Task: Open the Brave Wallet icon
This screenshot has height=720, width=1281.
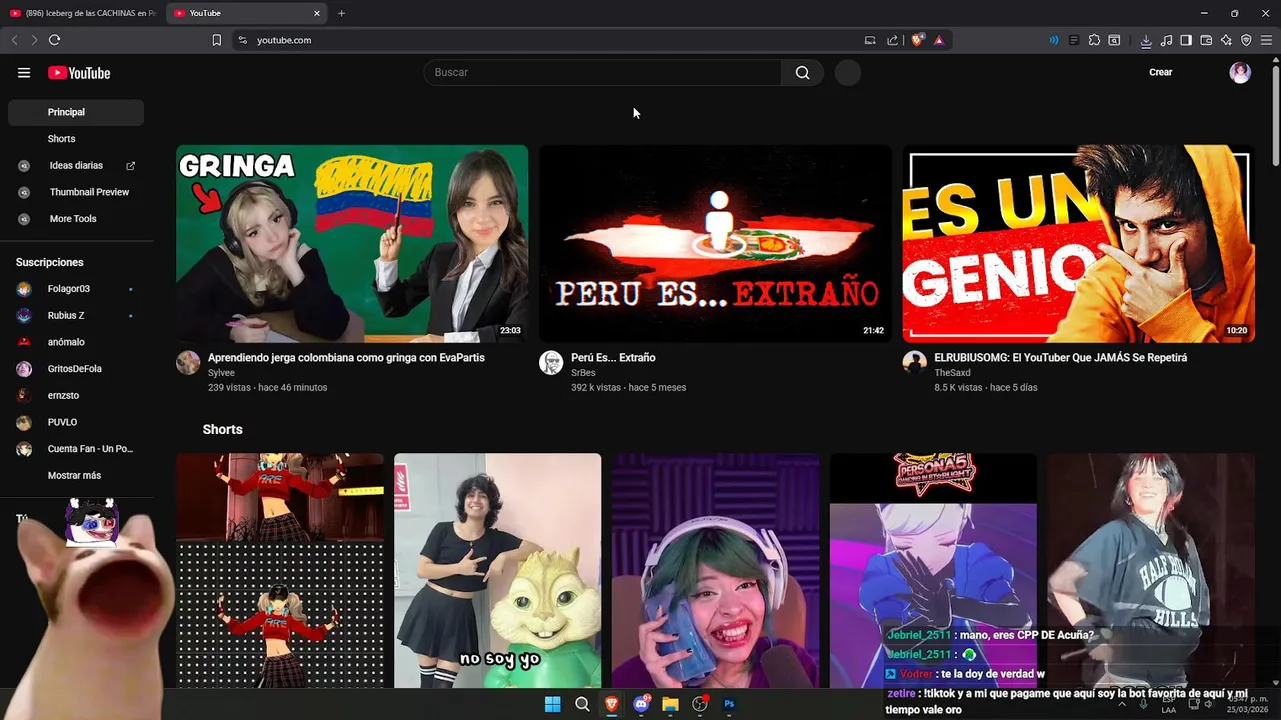Action: (1206, 40)
